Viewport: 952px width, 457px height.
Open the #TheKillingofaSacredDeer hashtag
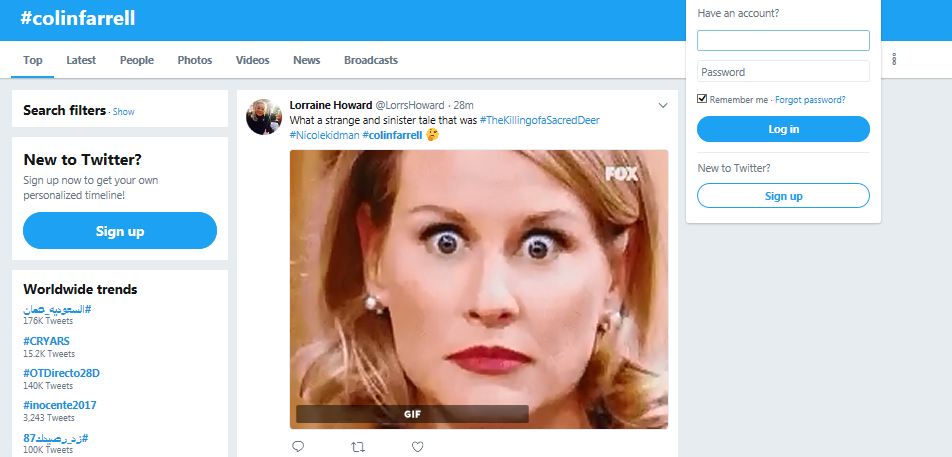coord(540,120)
